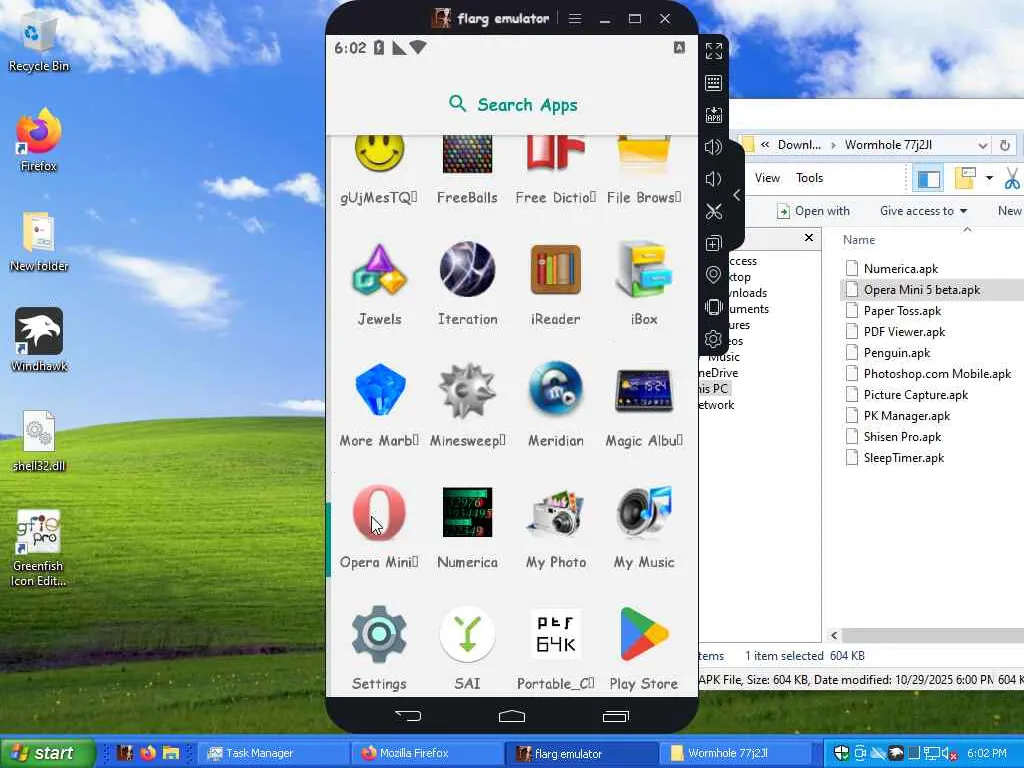Open Portable_C app icon
1024x768 pixels.
(x=556, y=648)
